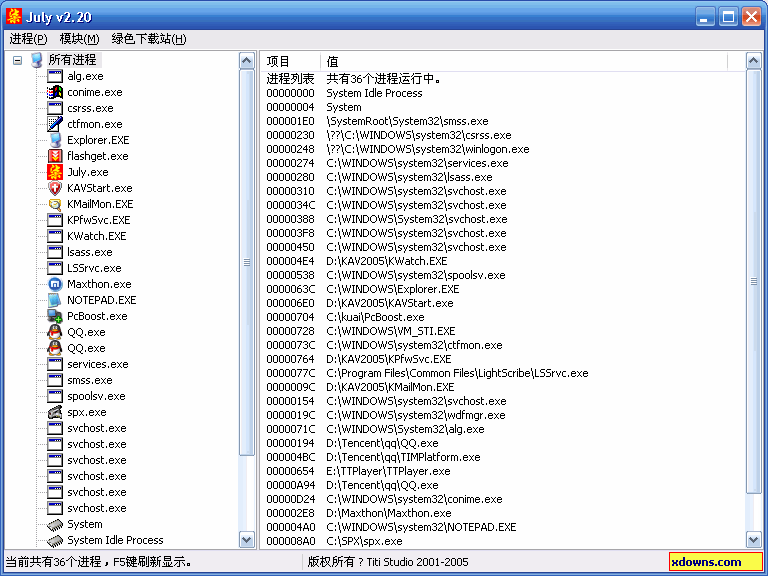Click the right list scroll-up arrow
Screen dimensions: 768x576
pos(753,61)
